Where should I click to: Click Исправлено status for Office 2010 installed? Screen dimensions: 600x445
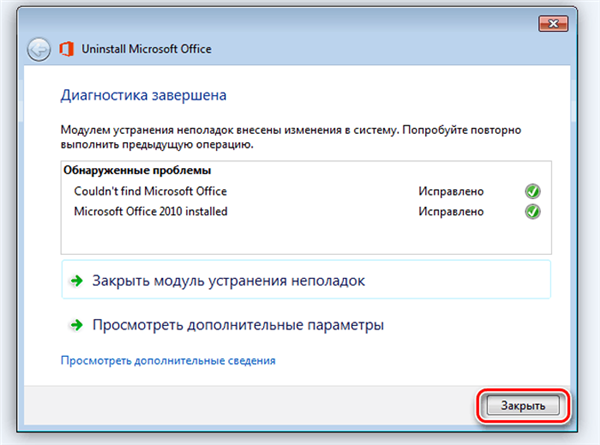(x=451, y=211)
